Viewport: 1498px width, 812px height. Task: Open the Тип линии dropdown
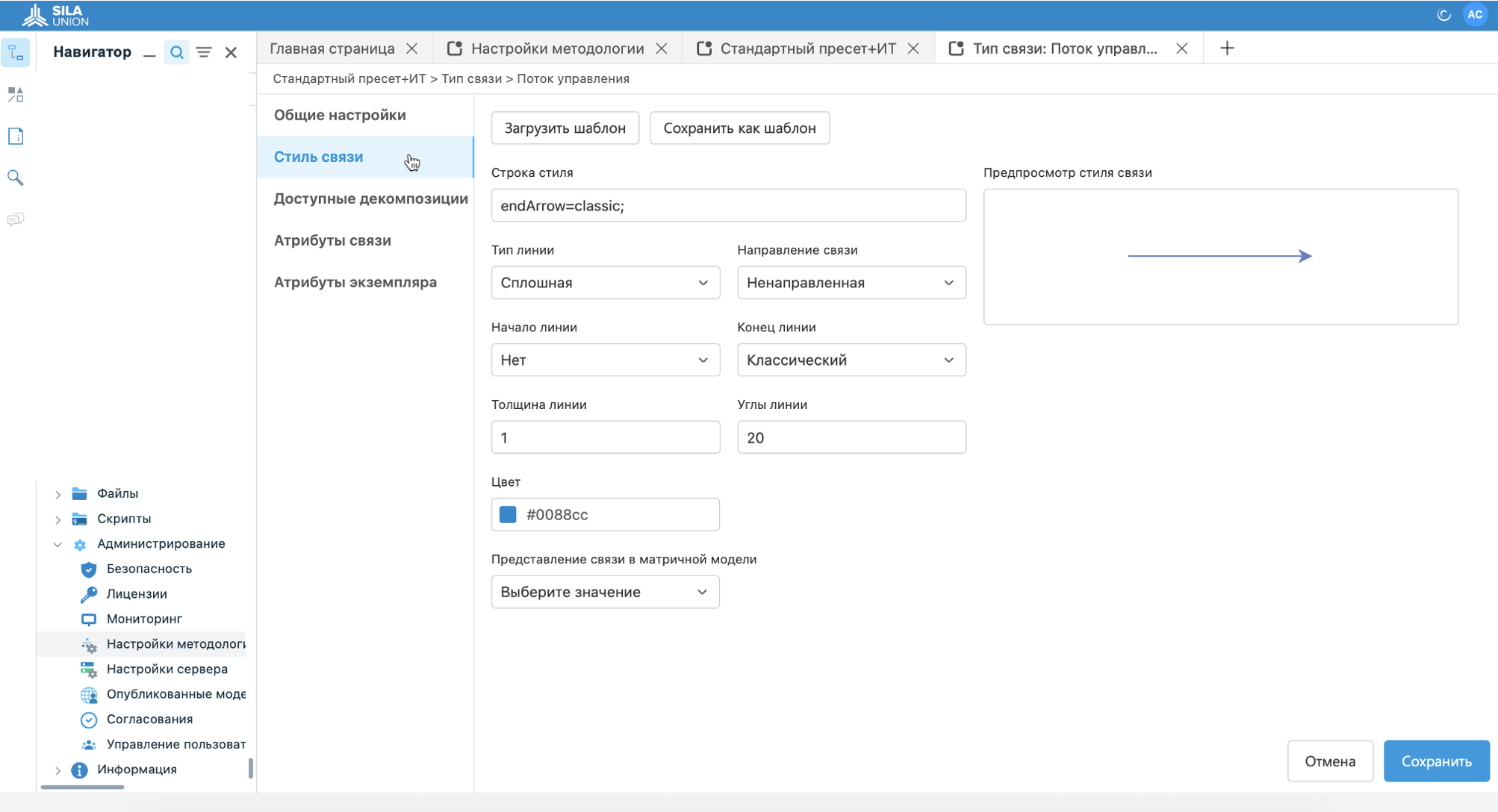[x=605, y=283]
